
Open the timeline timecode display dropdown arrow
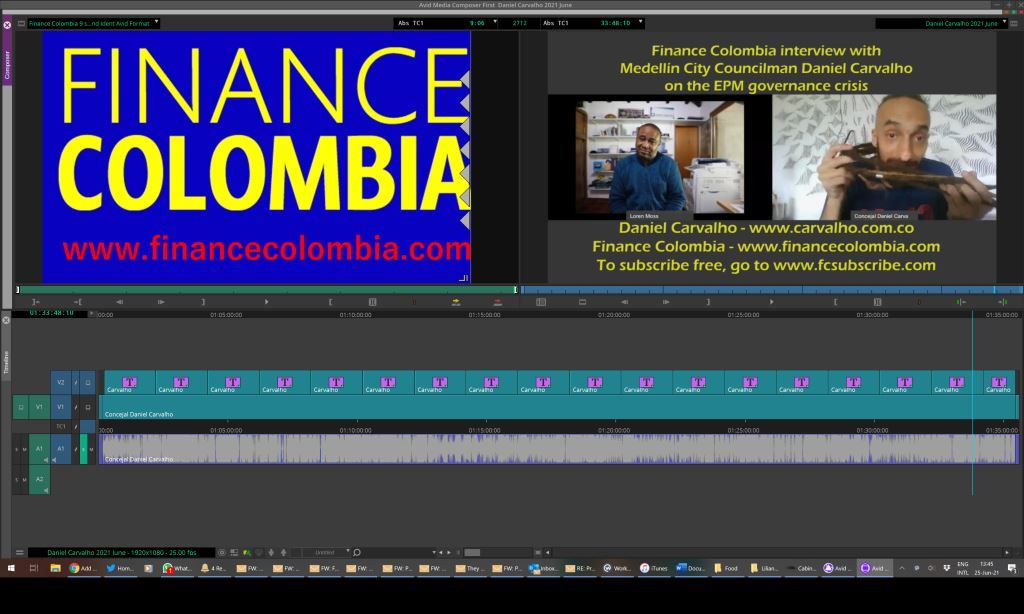pyautogui.click(x=91, y=314)
